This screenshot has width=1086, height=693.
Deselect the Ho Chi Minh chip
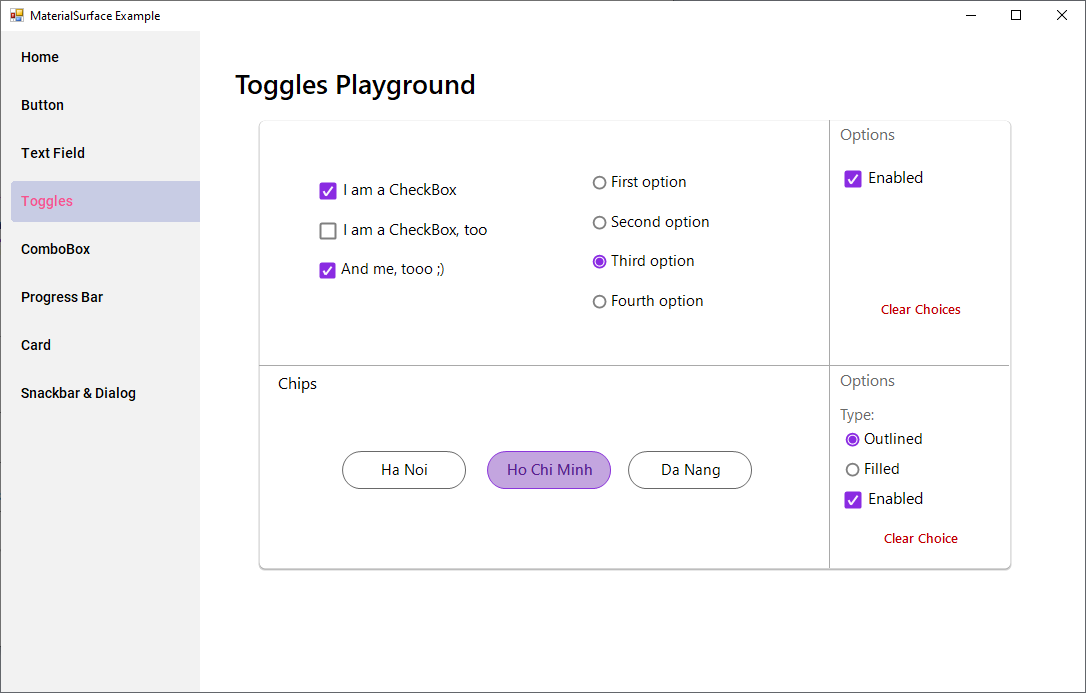pyautogui.click(x=549, y=470)
